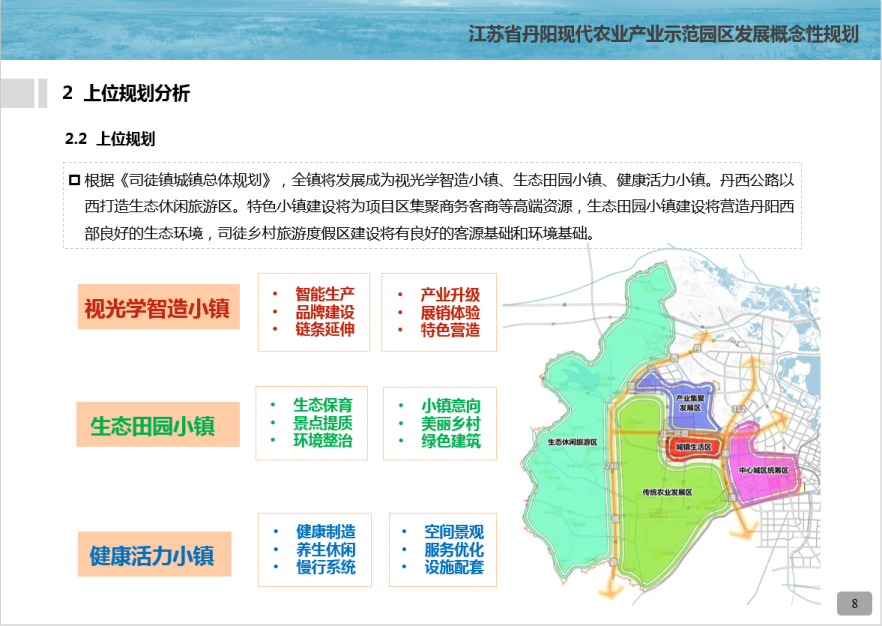Click the blue text 空间景观

tap(454, 532)
